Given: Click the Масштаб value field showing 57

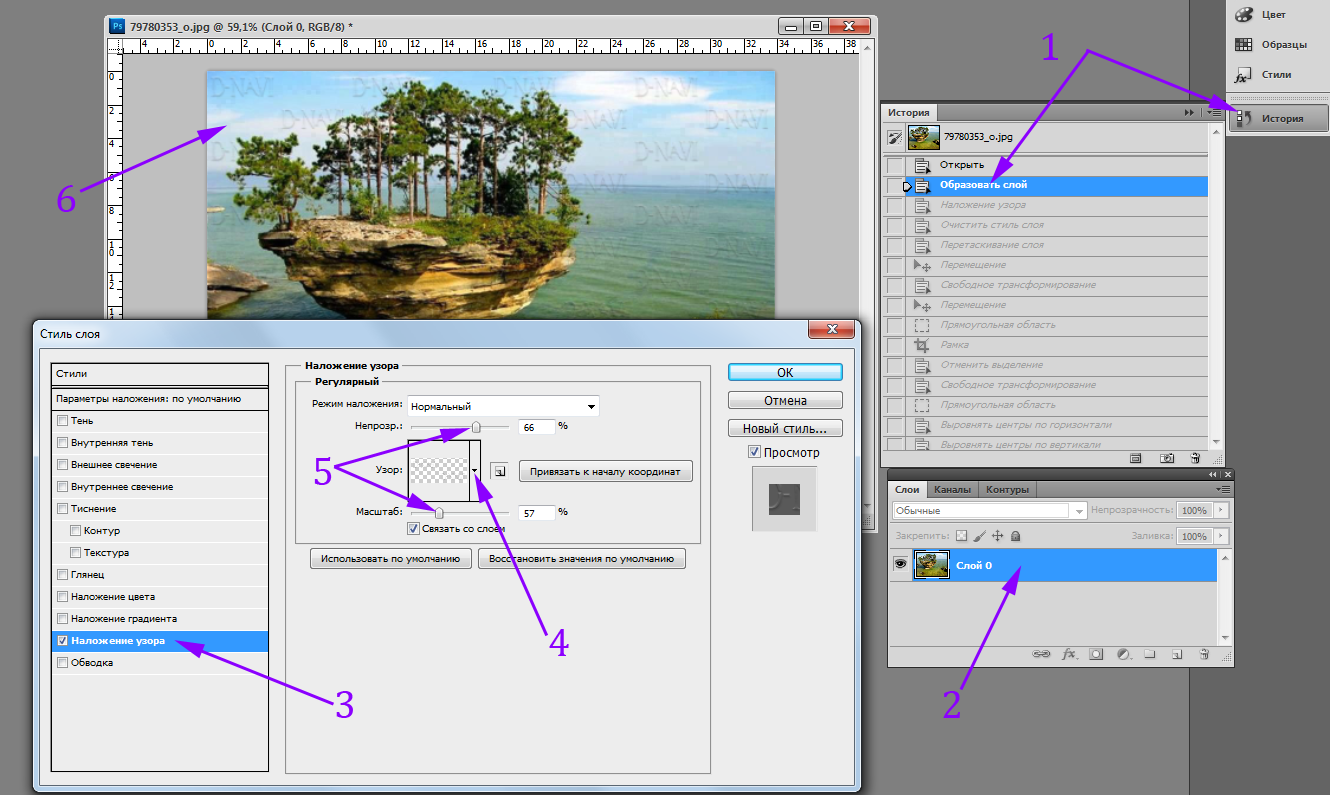Looking at the screenshot, I should click(537, 512).
